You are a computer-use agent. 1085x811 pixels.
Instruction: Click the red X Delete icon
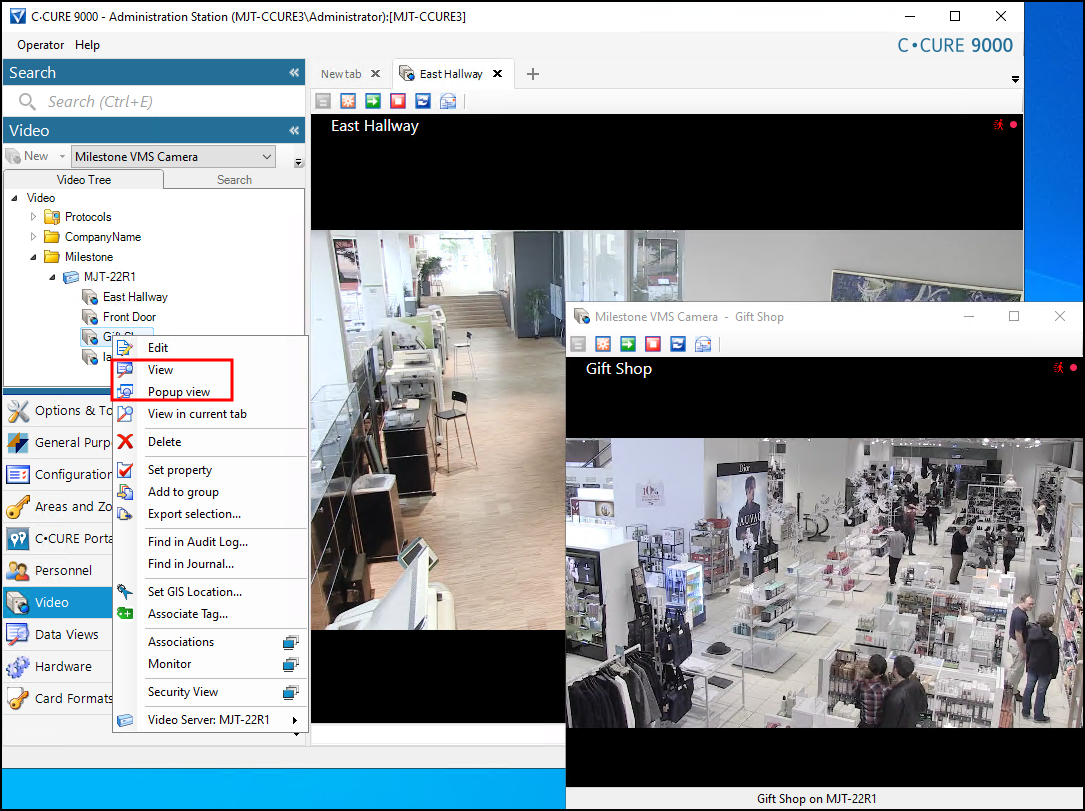[125, 441]
